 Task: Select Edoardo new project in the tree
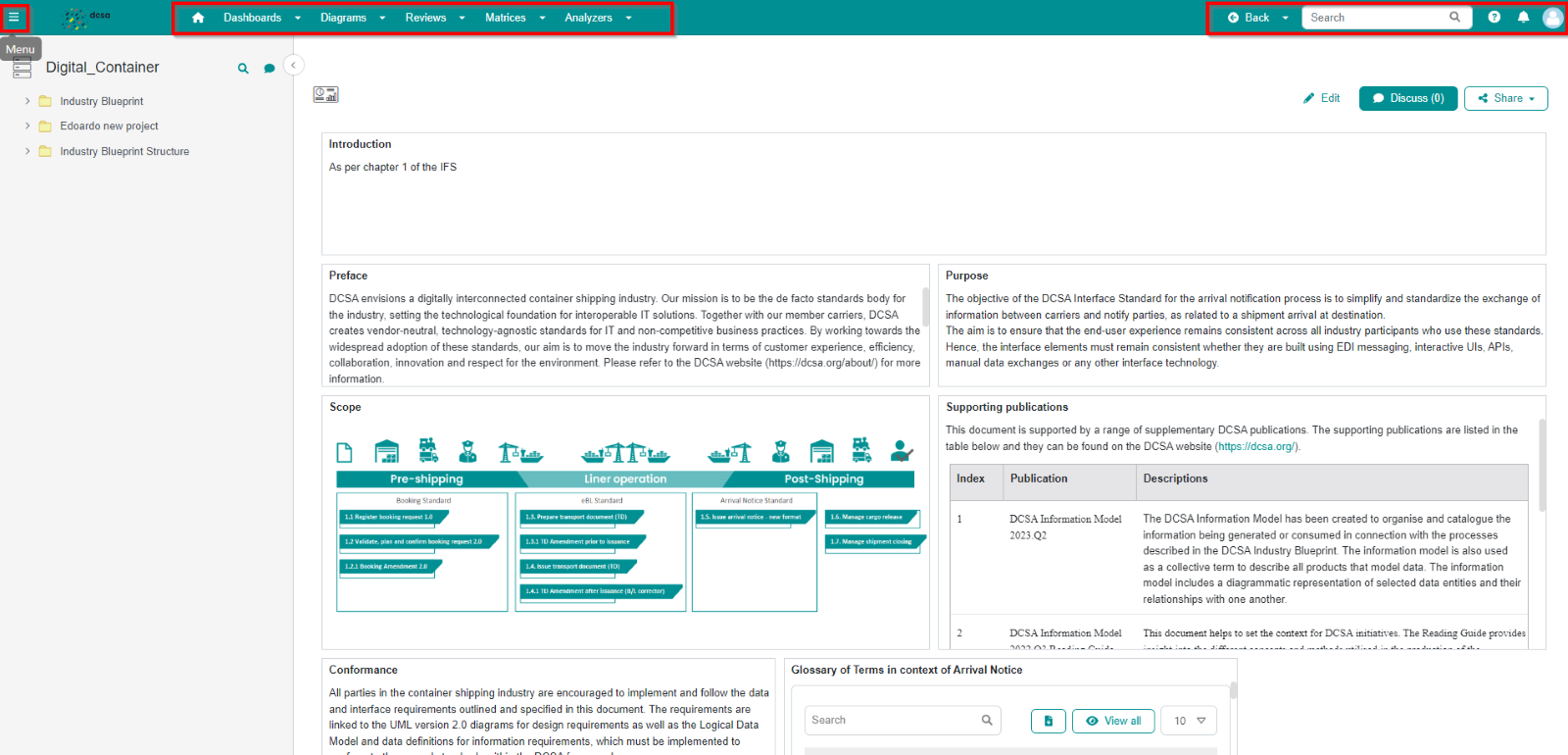(109, 126)
